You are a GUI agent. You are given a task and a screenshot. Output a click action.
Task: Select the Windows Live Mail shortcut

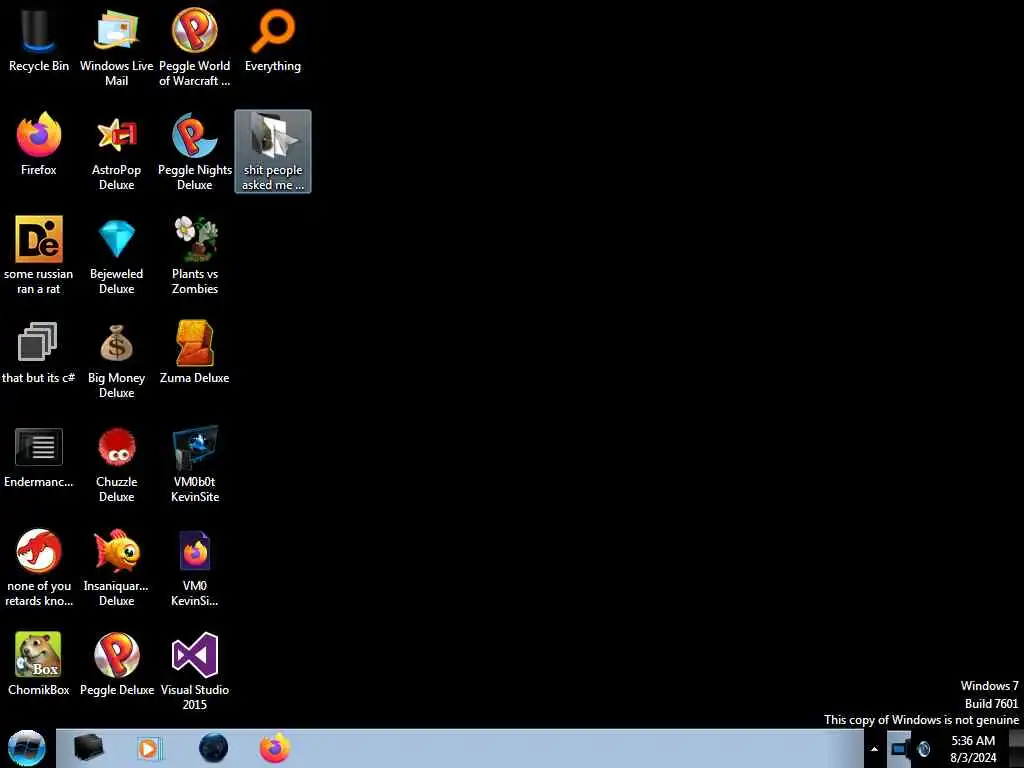(x=116, y=31)
